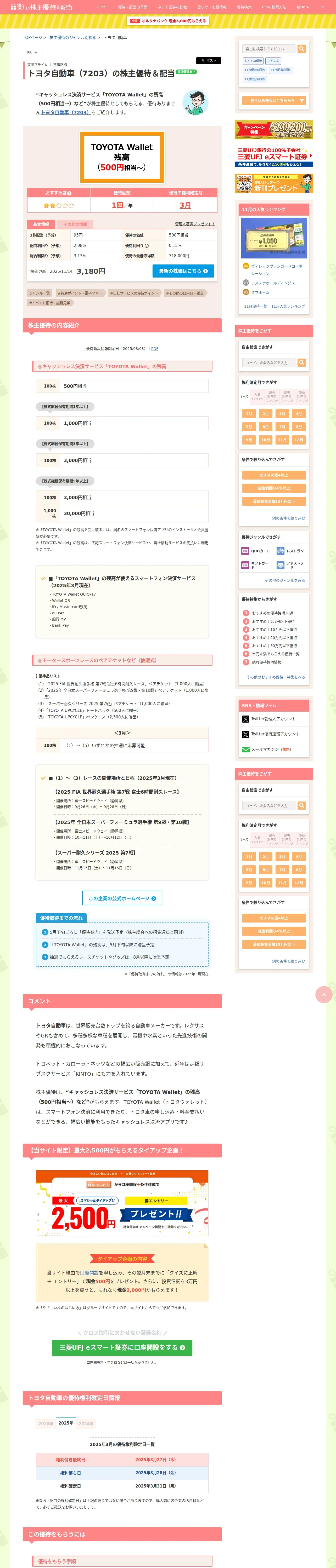Image resolution: width=336 pixels, height=1568 pixels.
Task: Open the 管理人著書プレゼント！ link
Action: [195, 224]
